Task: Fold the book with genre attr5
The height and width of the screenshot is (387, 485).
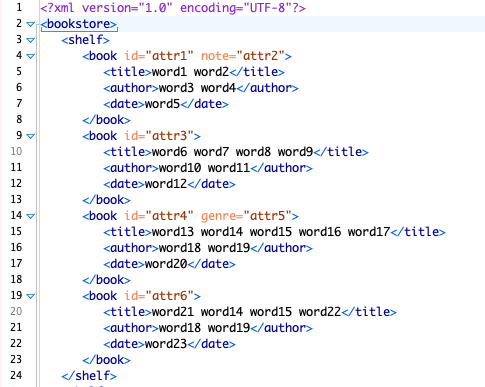Action: pyautogui.click(x=30, y=216)
